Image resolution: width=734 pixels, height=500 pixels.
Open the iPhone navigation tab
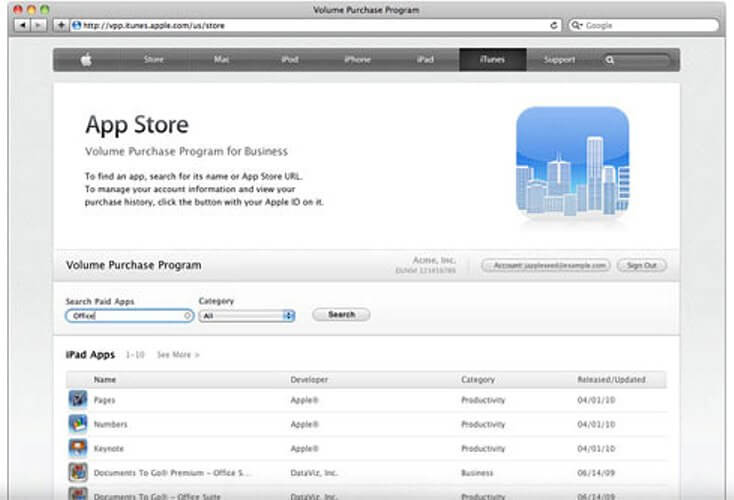[x=358, y=59]
